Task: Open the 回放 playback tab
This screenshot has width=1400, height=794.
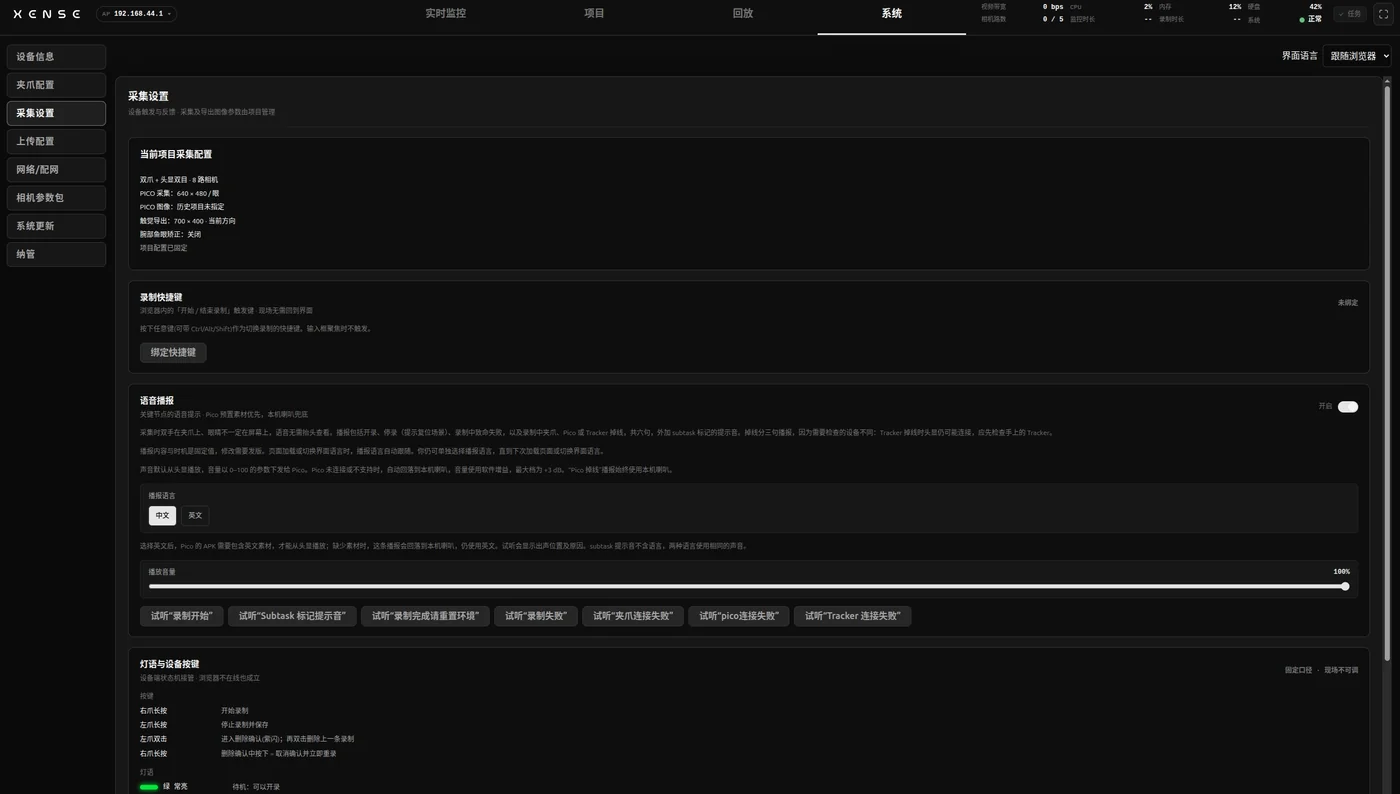Action: pos(742,14)
